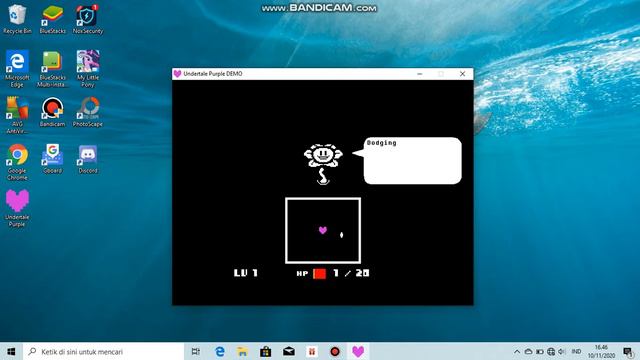Select the My Little Pony desktop shortcut

(88, 69)
